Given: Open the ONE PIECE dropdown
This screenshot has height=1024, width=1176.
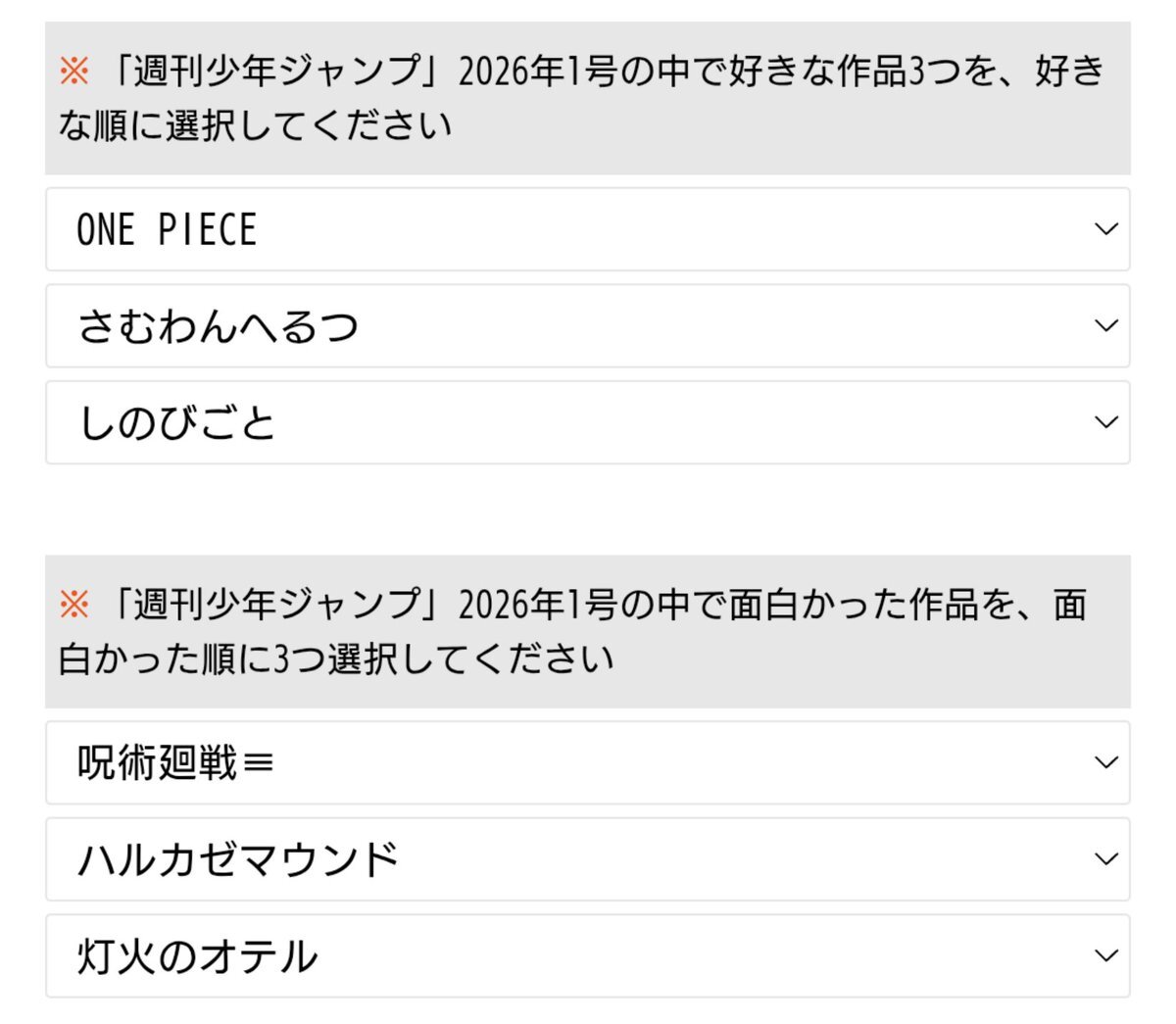Looking at the screenshot, I should 586,229.
